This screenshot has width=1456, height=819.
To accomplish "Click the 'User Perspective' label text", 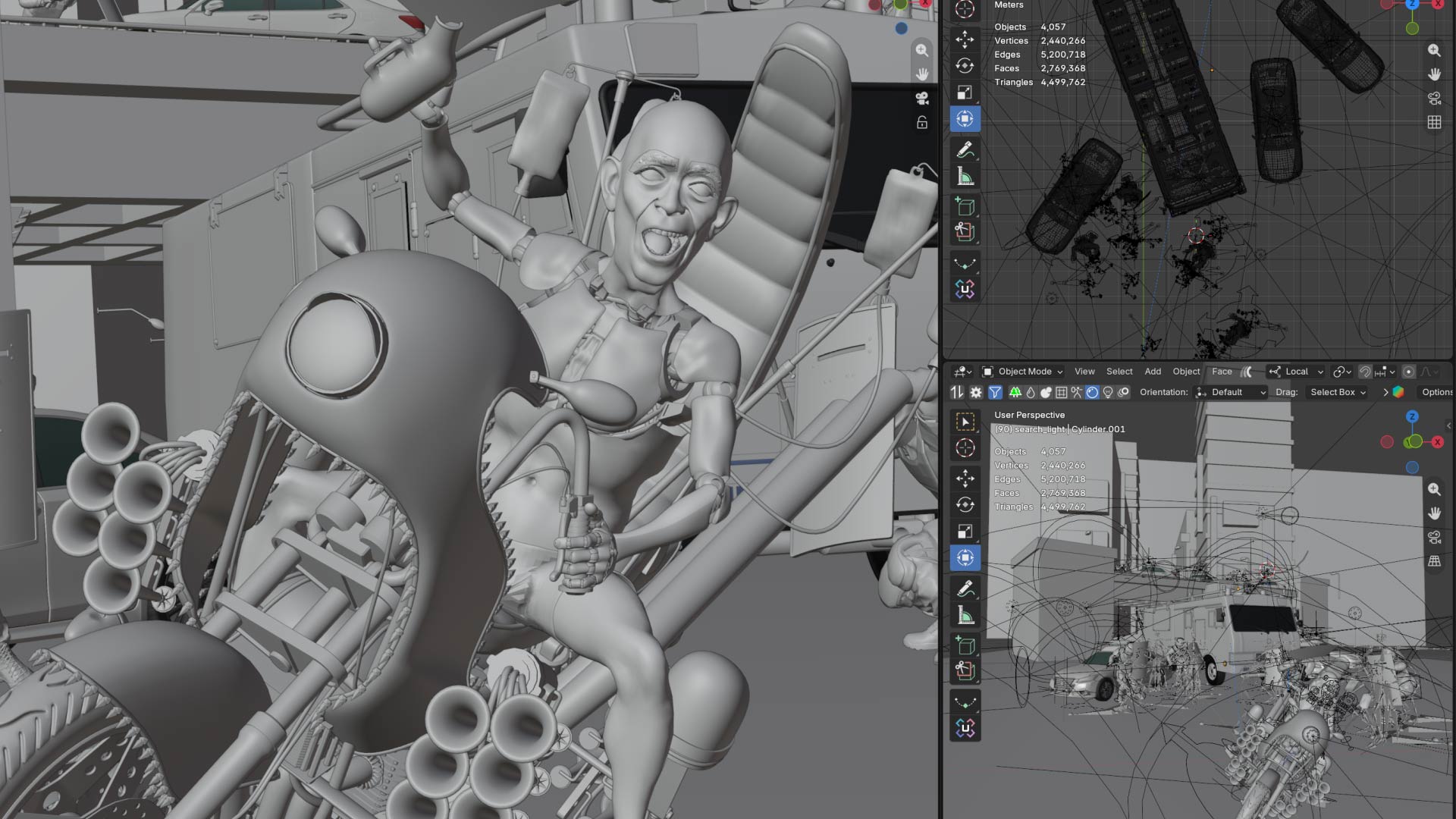I will coord(1029,415).
